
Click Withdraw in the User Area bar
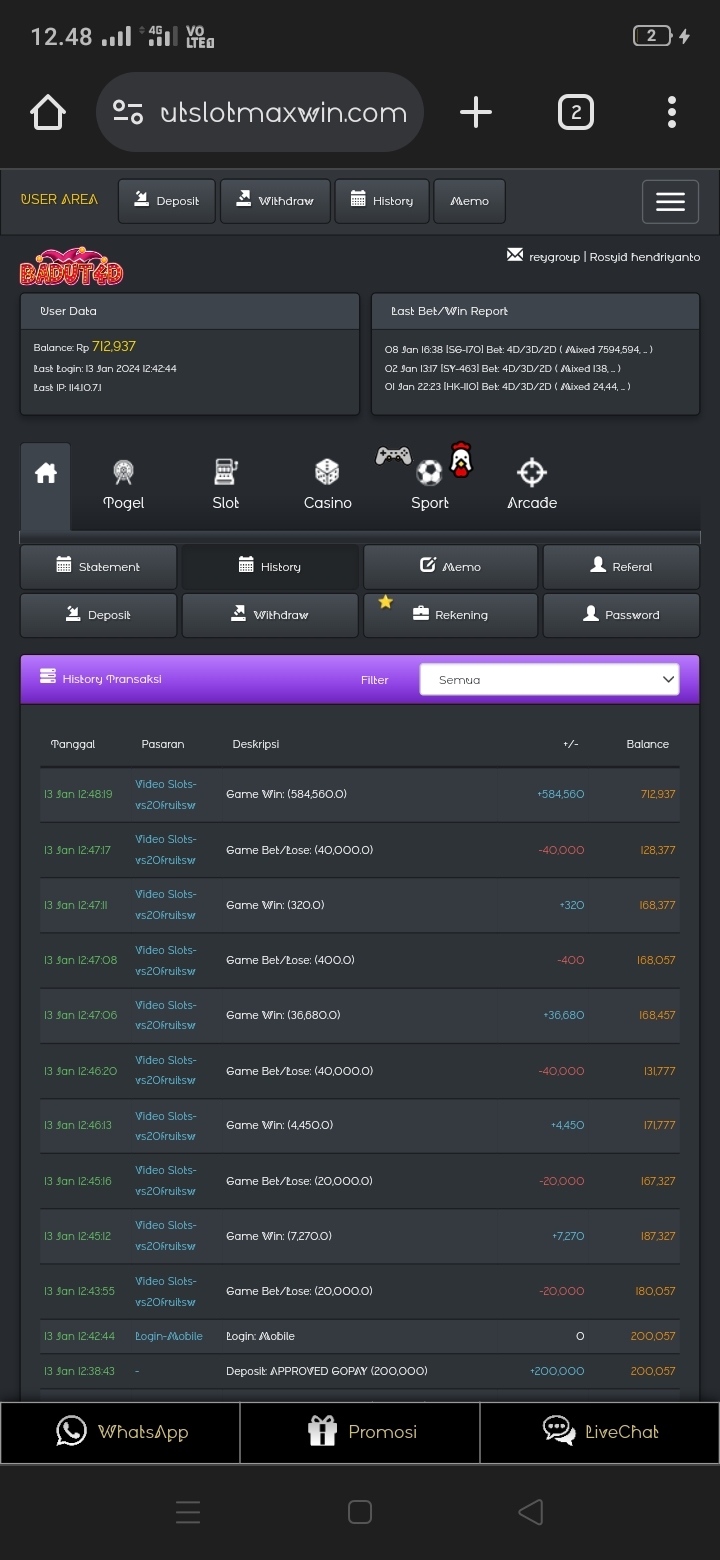coord(275,201)
